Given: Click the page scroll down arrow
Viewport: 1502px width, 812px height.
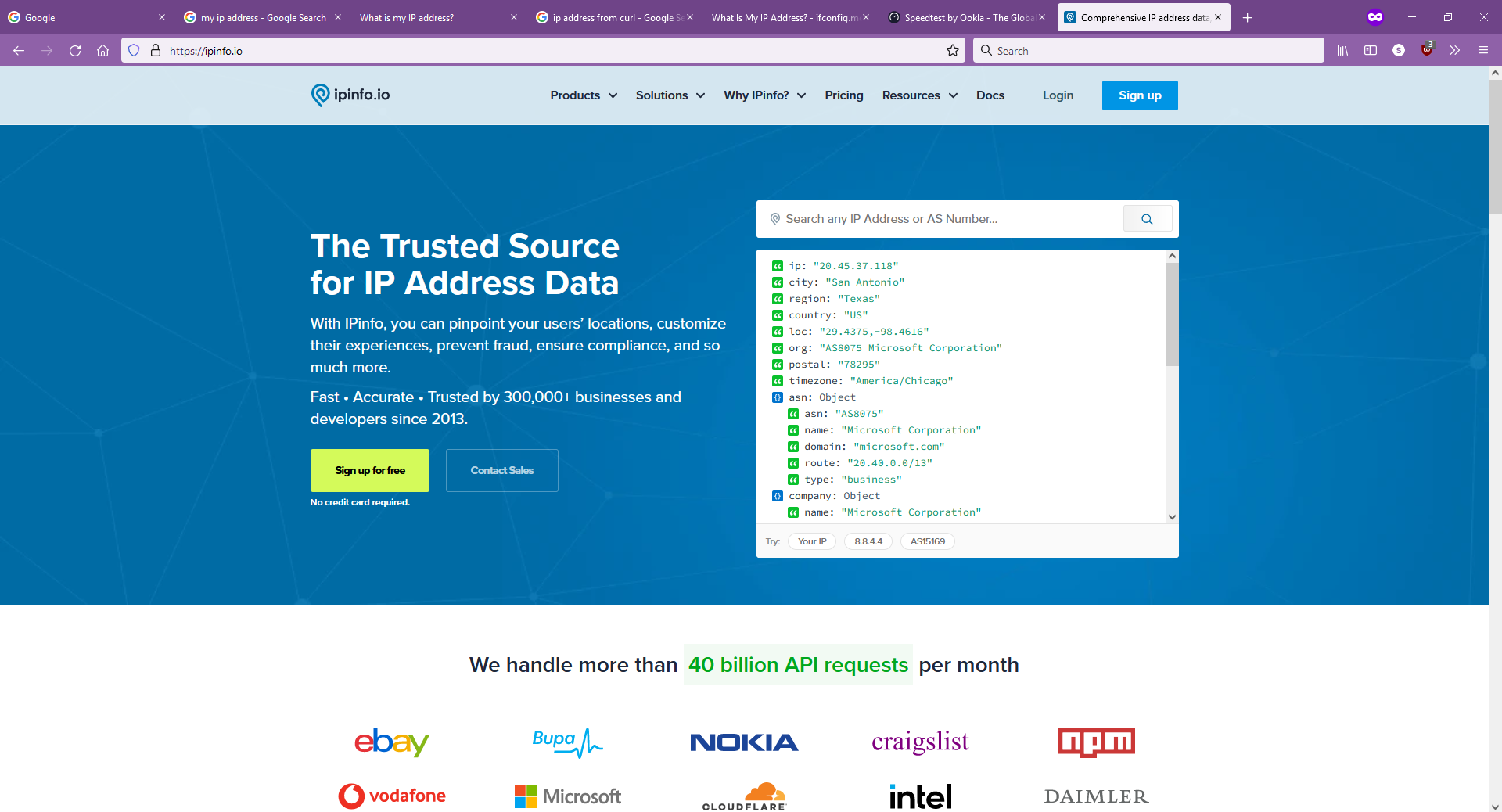Looking at the screenshot, I should pos(1495,806).
